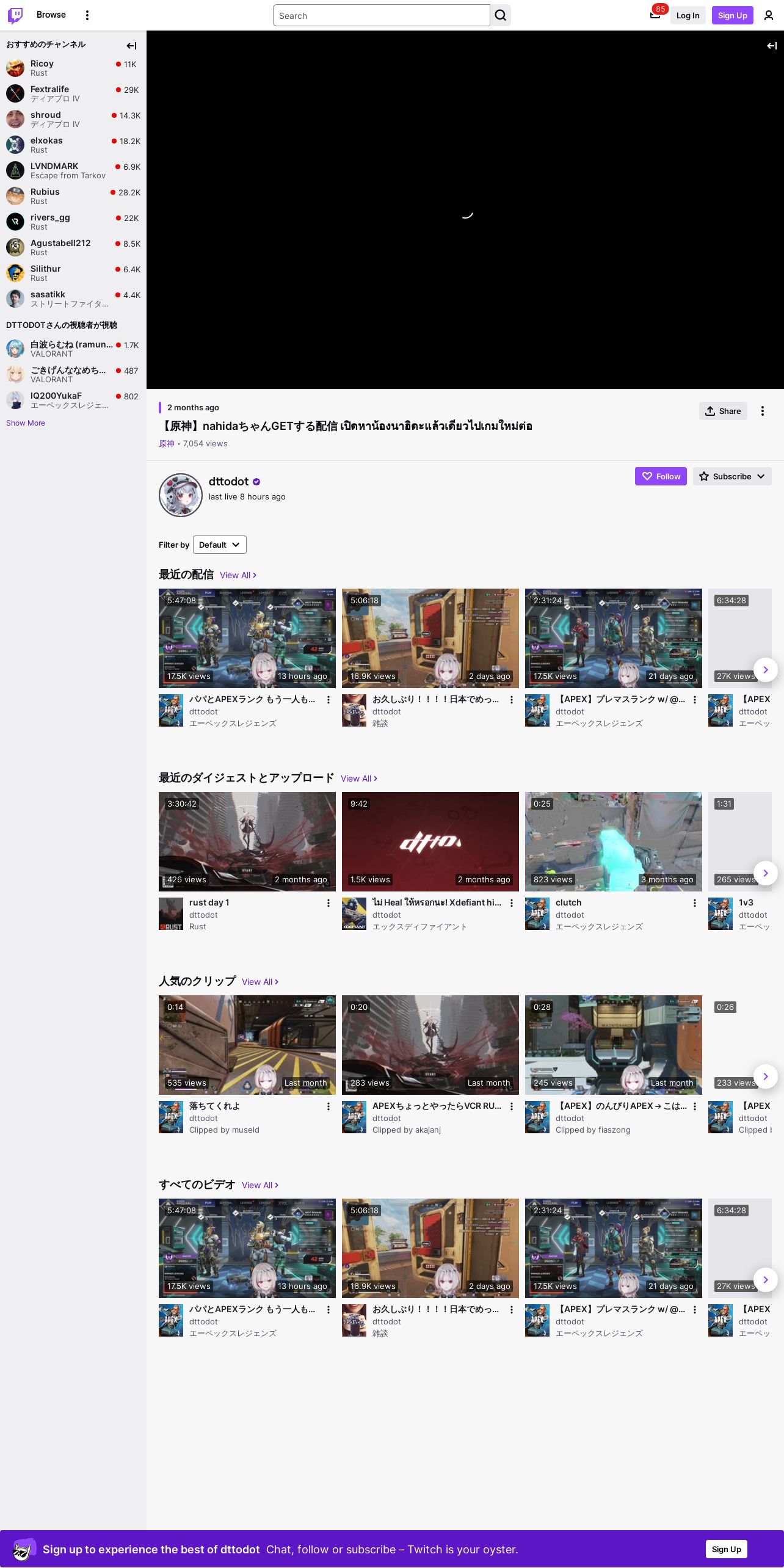Click 'Clipped by fiaszong' text
Screen dimensions: 784x1568
593,1130
